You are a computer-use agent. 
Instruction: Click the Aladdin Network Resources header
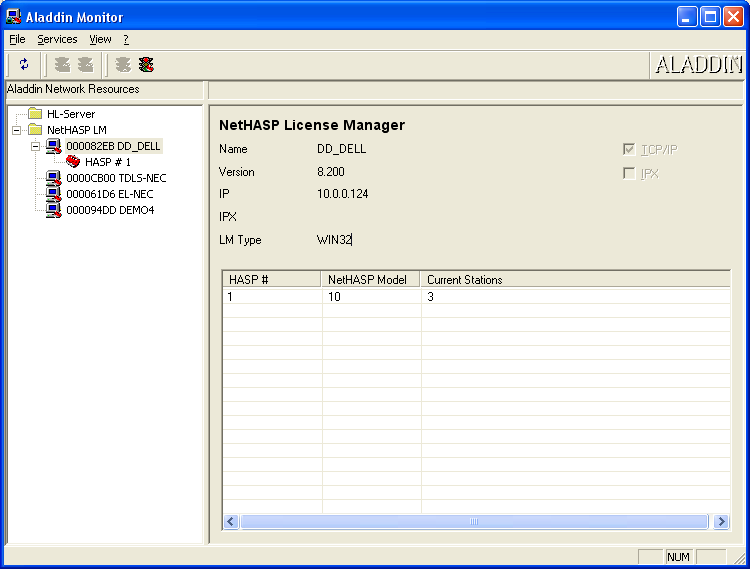(73, 89)
